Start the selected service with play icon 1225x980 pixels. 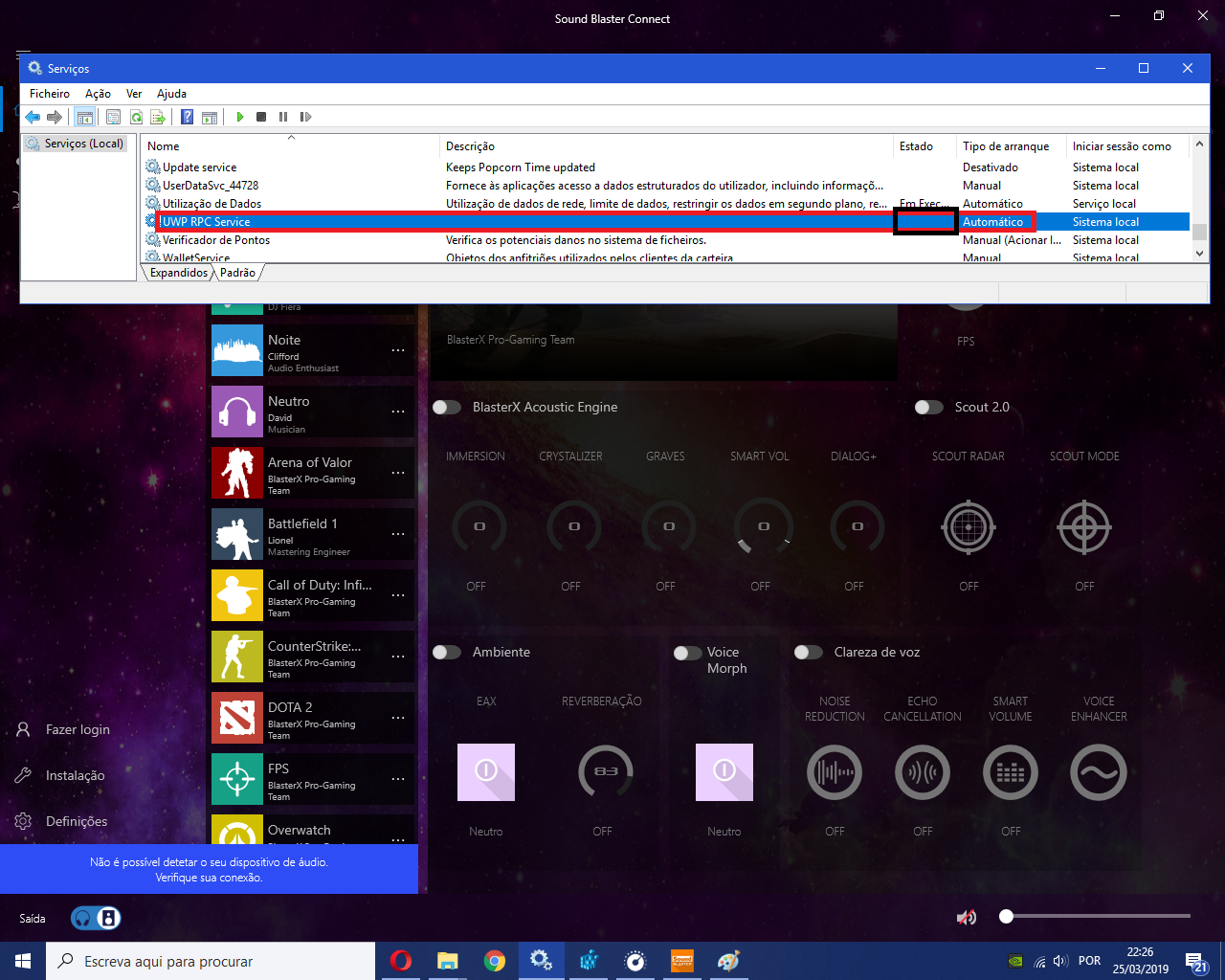pyautogui.click(x=239, y=117)
